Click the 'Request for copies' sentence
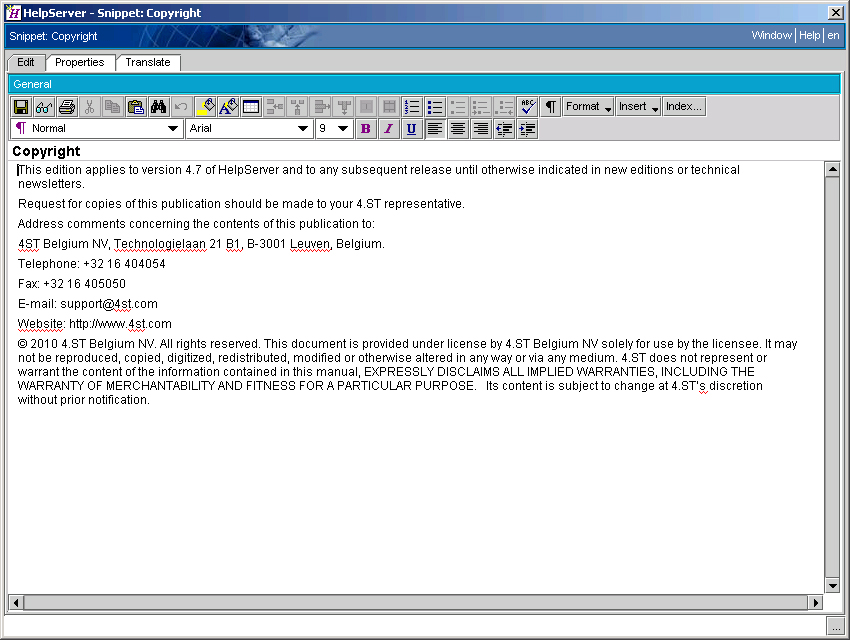Viewport: 850px width, 640px height. tap(241, 204)
